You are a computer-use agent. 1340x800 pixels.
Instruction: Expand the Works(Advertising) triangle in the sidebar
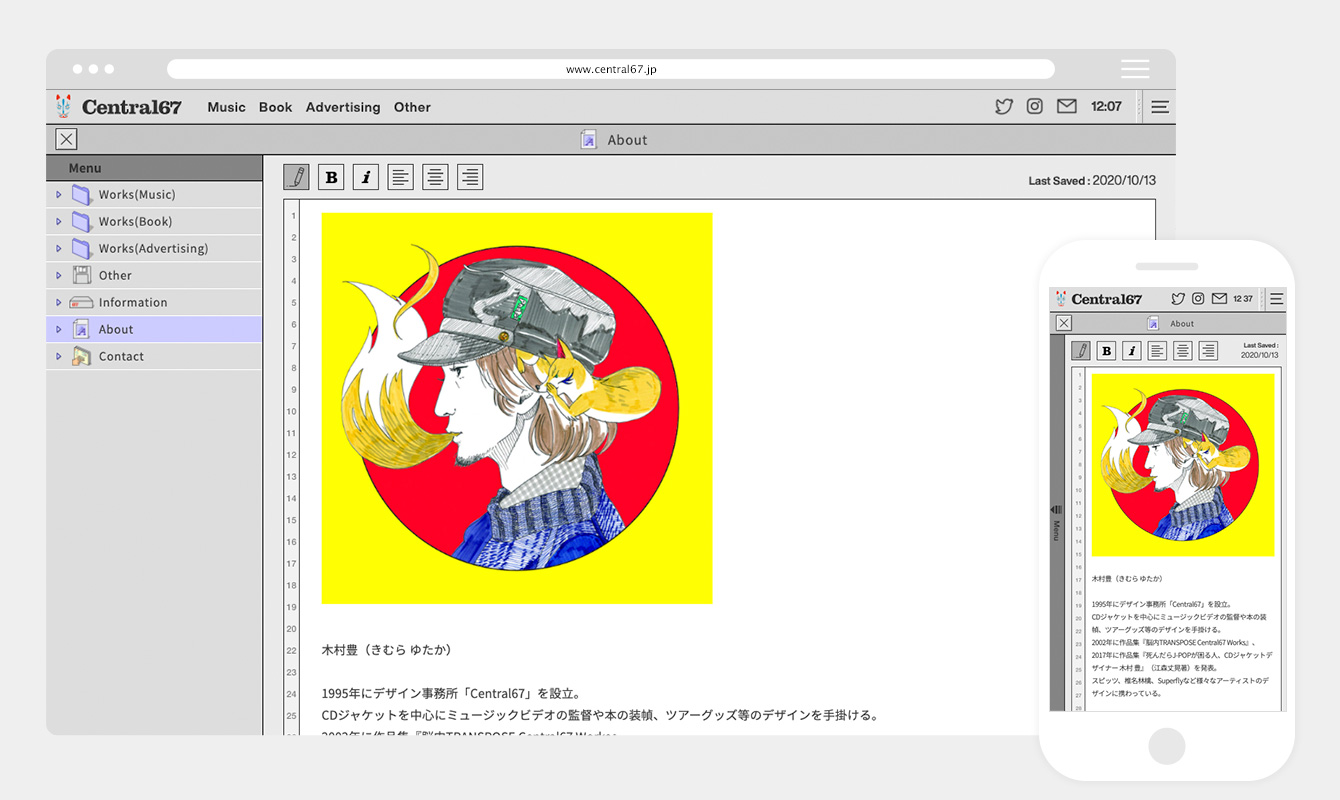[59, 248]
